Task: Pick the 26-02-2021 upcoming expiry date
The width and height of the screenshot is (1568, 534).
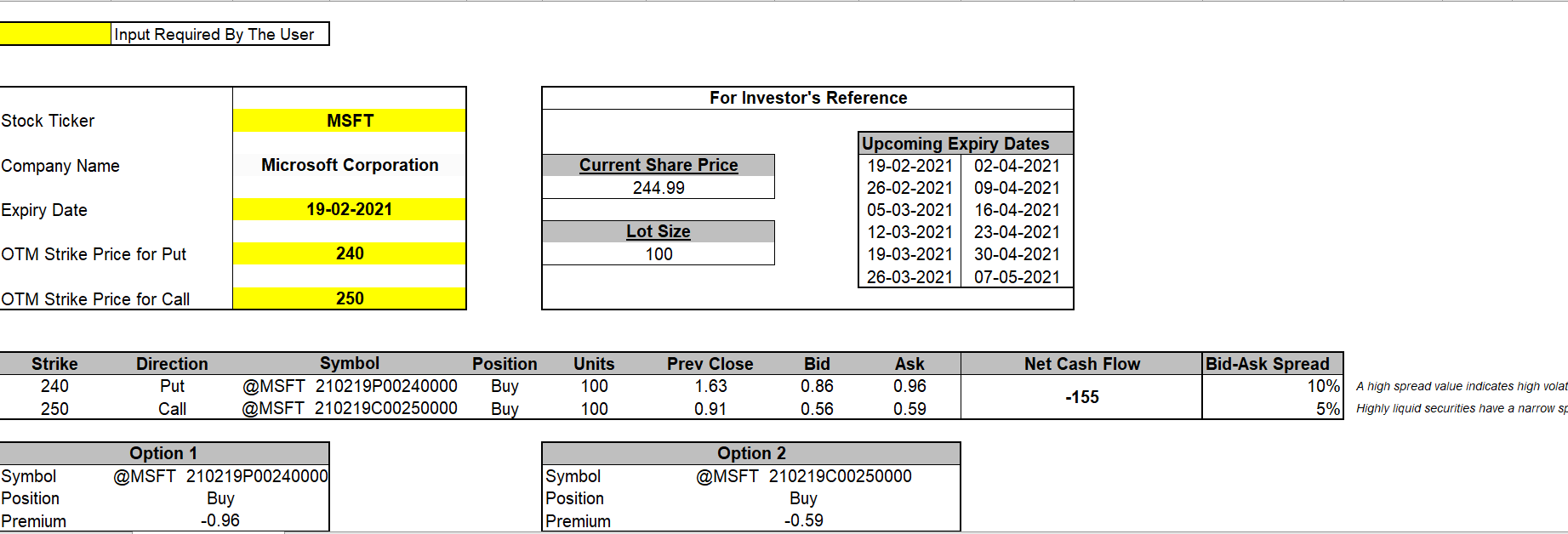Action: pyautogui.click(x=909, y=188)
